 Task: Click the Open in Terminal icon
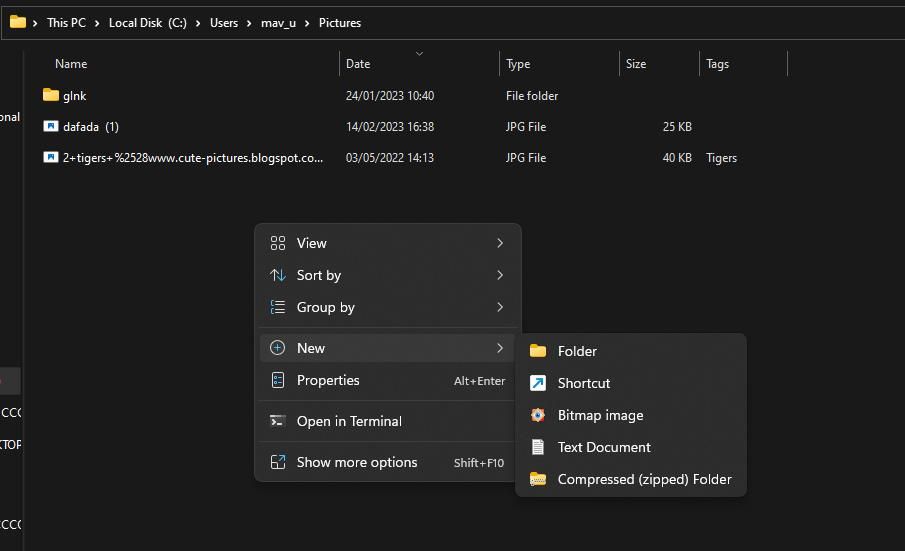278,421
